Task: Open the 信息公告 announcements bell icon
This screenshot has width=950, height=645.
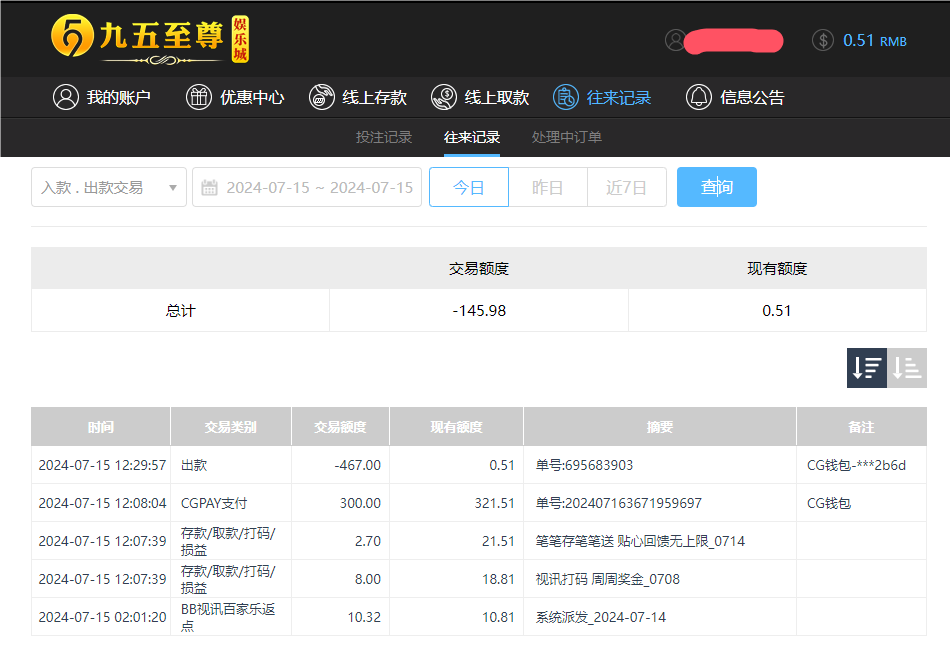Action: pyautogui.click(x=699, y=97)
